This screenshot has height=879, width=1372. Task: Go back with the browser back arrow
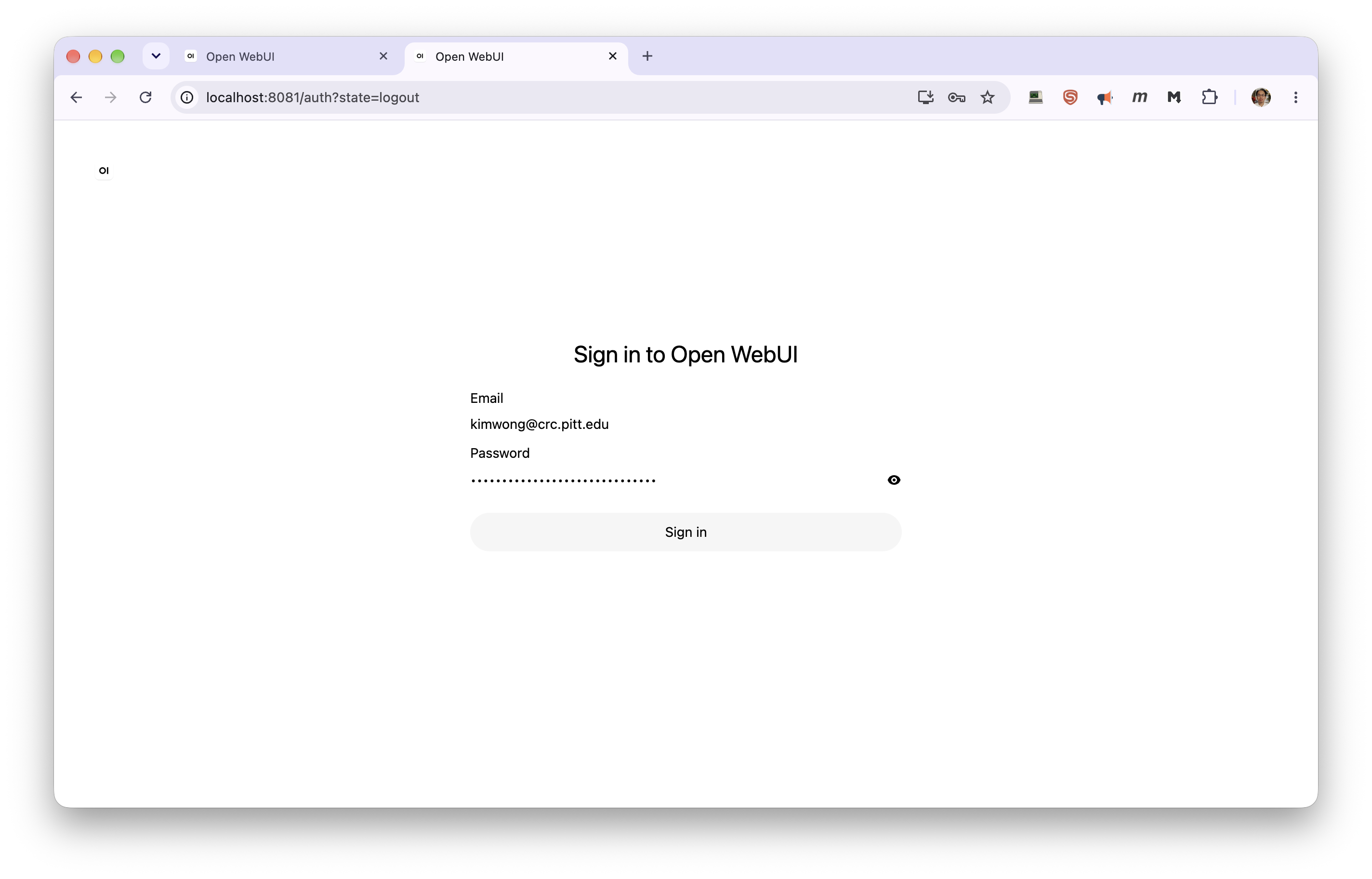click(x=76, y=98)
